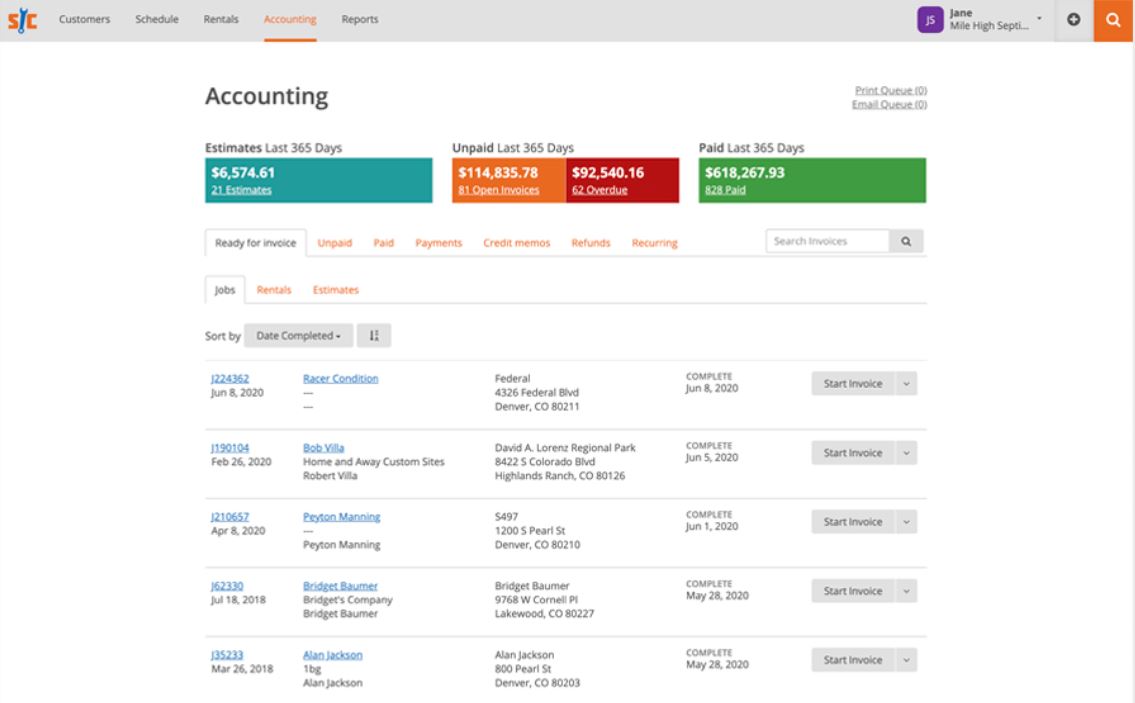Click the SC logo in the header
Image resolution: width=1135 pixels, height=703 pixels.
click(22, 20)
